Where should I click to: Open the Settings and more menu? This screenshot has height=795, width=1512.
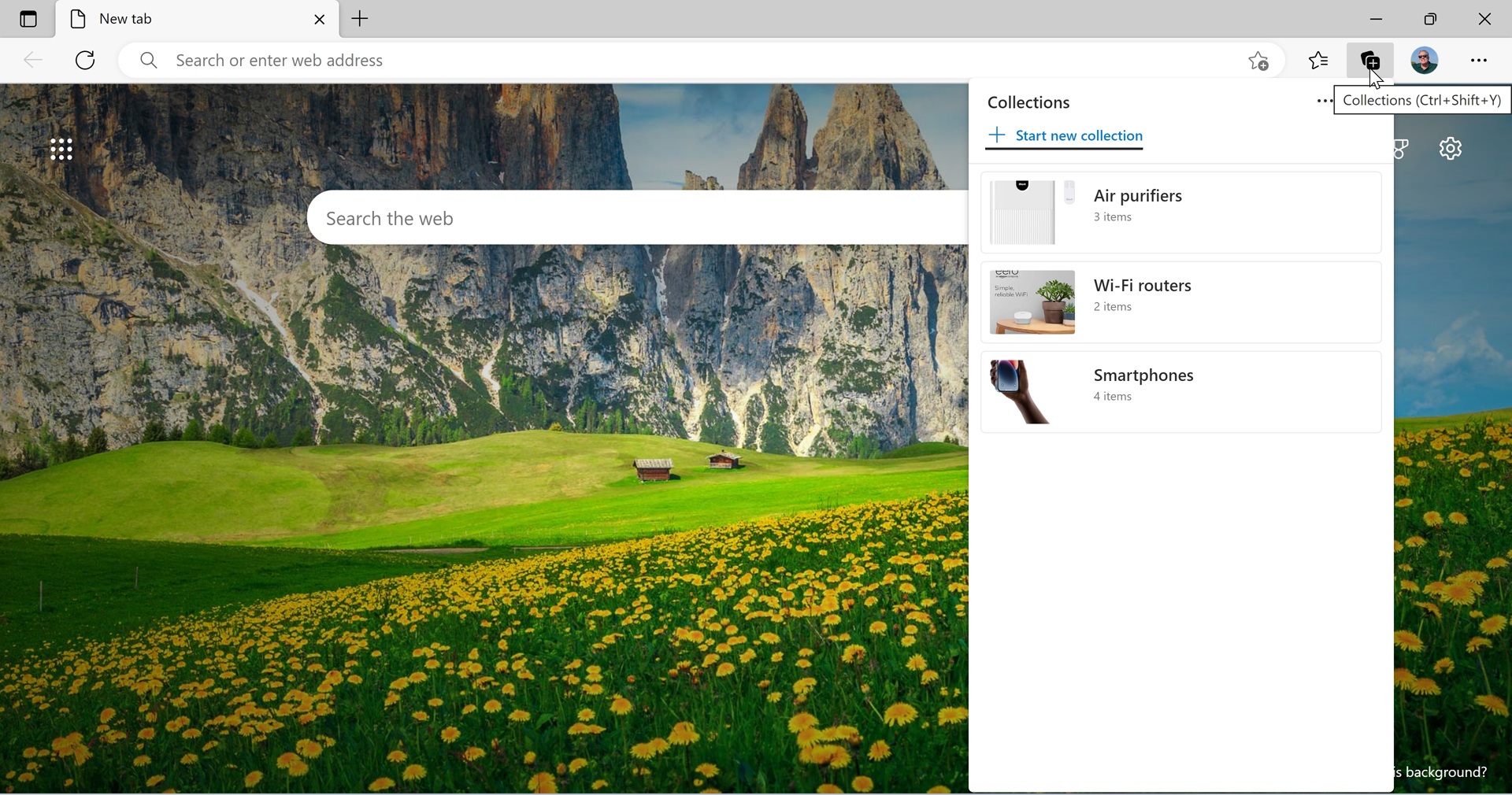1479,61
